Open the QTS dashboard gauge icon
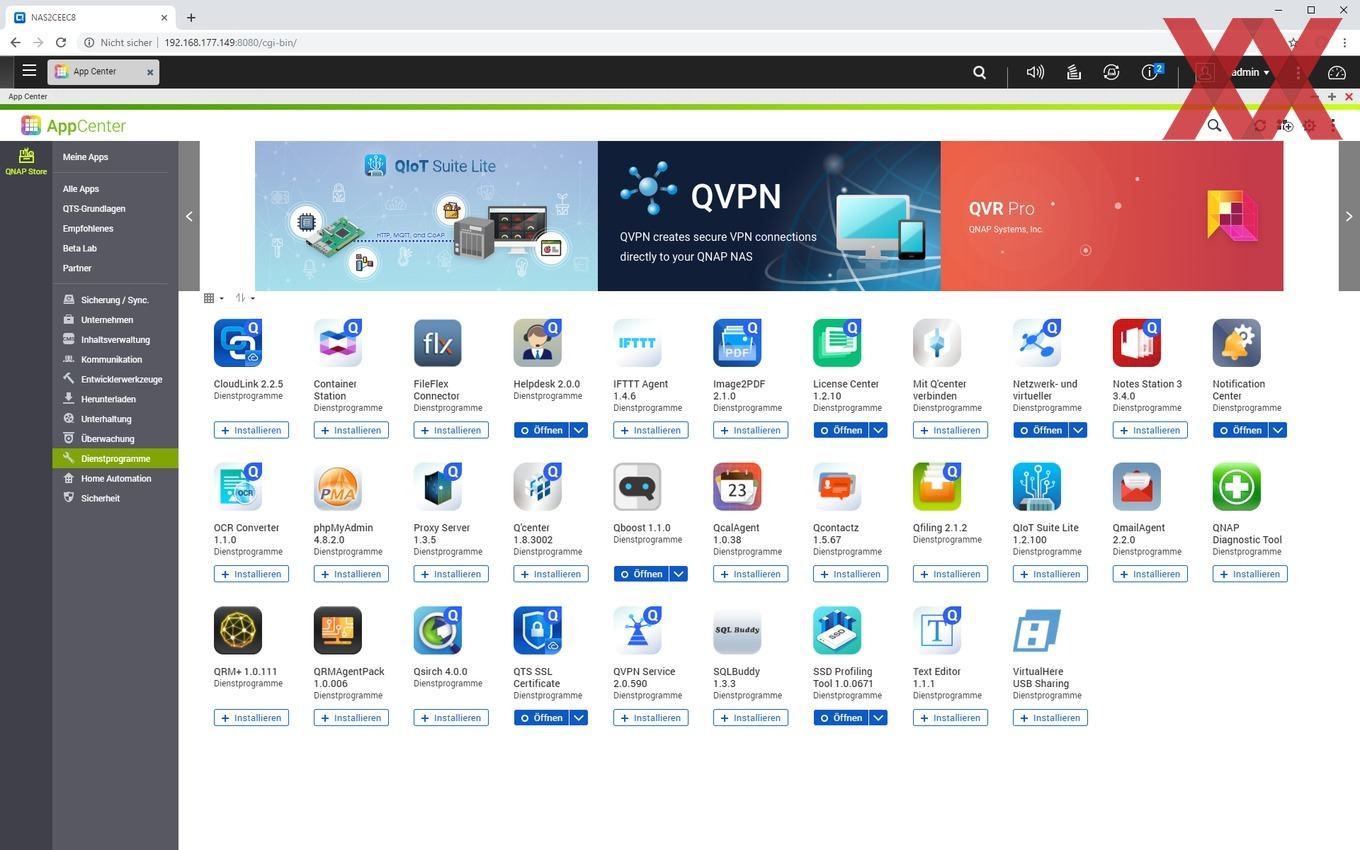Screen dimensions: 1360x850 (x=1337, y=72)
